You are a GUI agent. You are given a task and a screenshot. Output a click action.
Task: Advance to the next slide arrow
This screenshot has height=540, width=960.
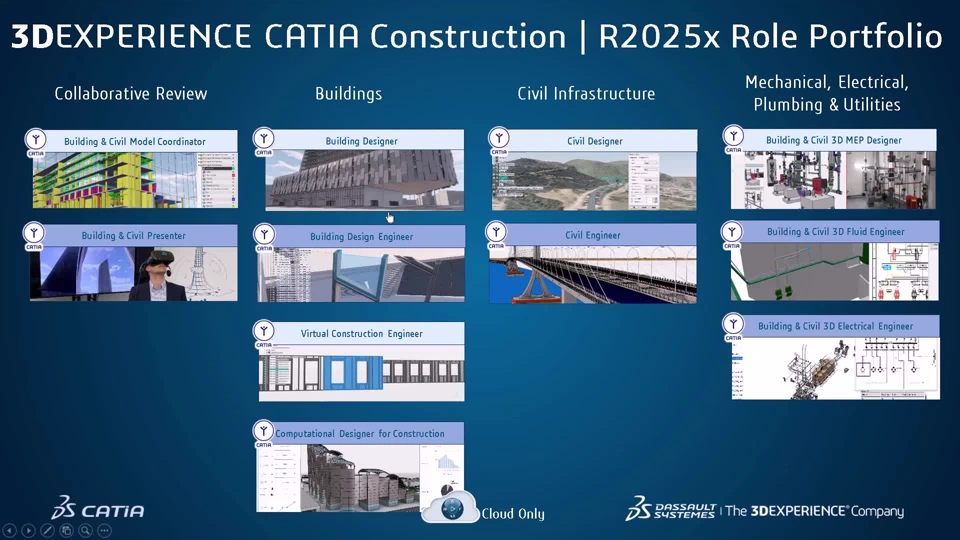pyautogui.click(x=28, y=530)
